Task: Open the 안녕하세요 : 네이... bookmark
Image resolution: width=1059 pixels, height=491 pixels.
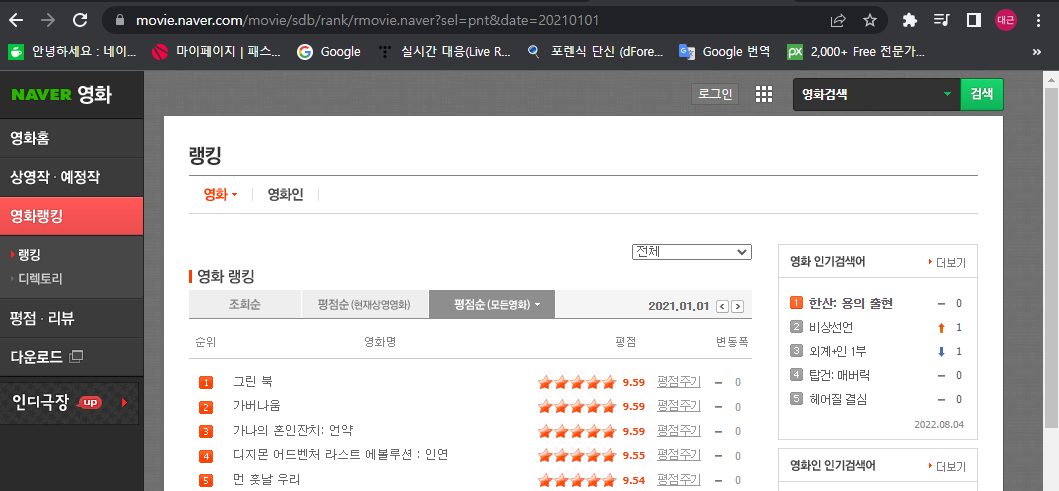Action: [x=72, y=51]
